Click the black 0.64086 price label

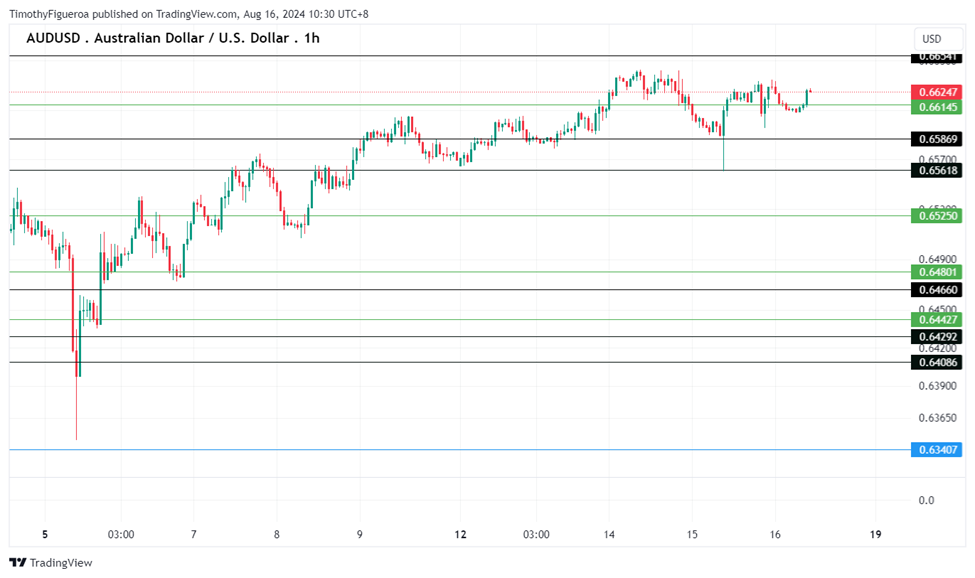pos(937,363)
